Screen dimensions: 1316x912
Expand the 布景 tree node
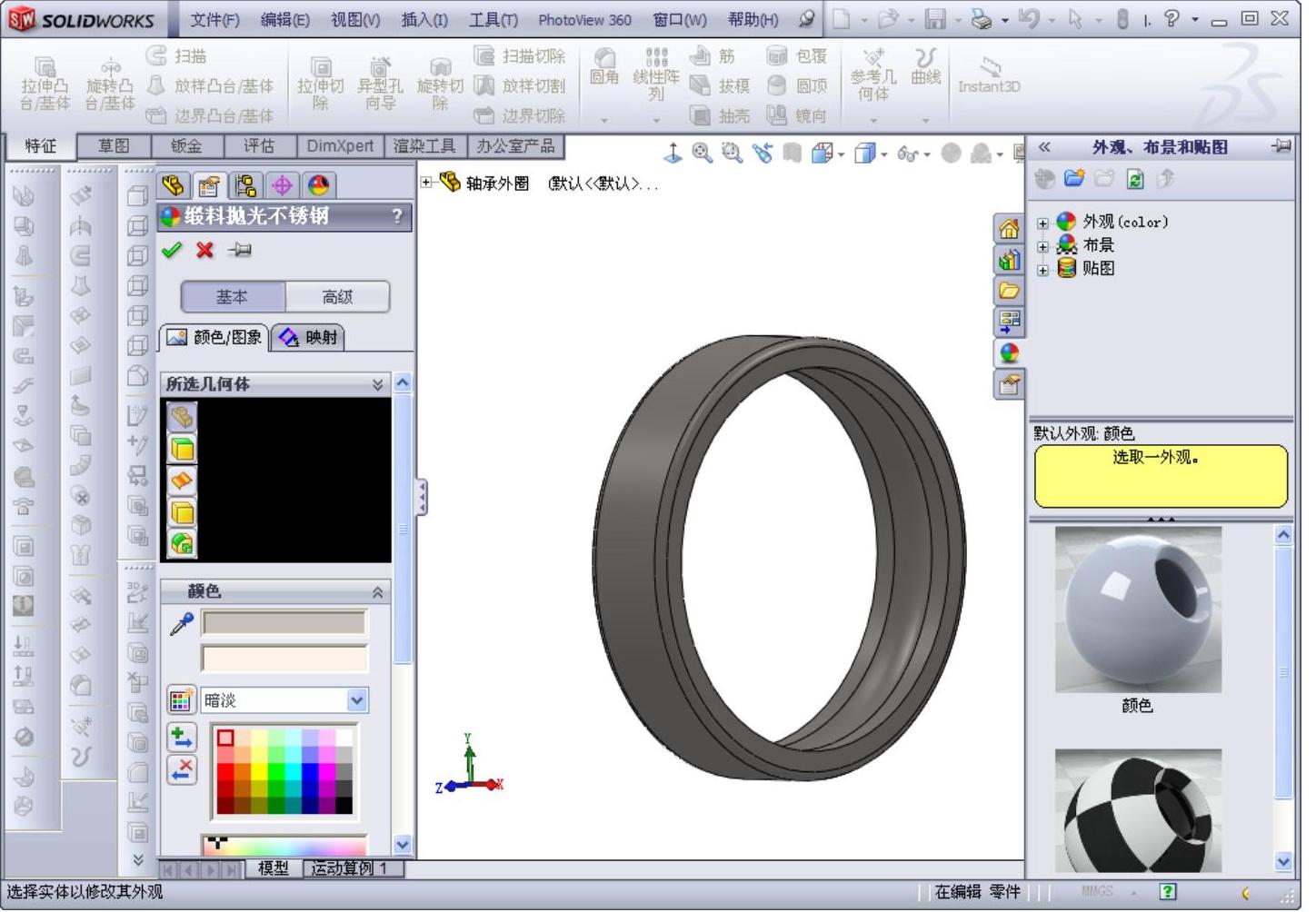tap(1042, 246)
